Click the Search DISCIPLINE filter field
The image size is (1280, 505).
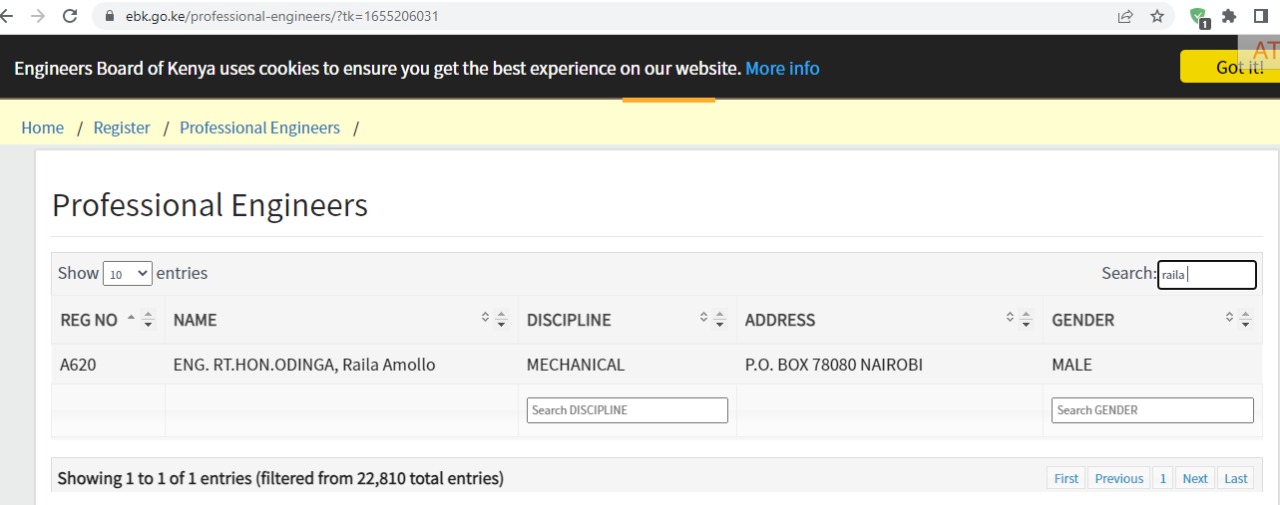coord(627,410)
